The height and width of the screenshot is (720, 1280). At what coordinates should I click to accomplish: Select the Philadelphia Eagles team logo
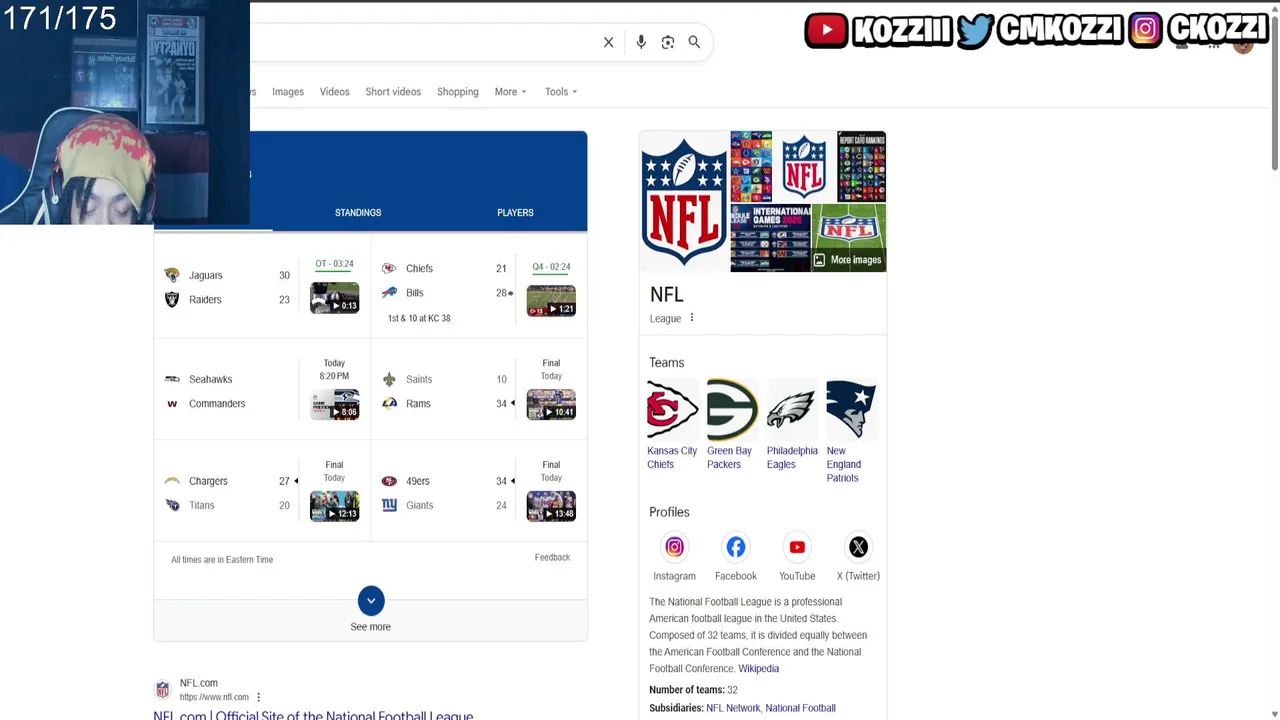(792, 409)
